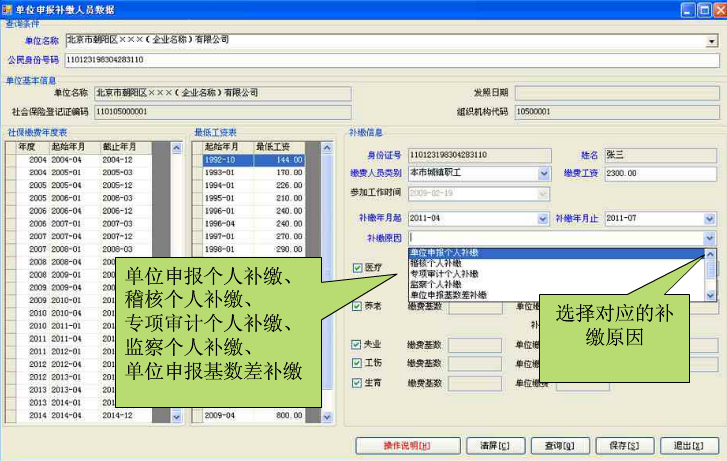Click the 姓名 field showing 张三
Screen dimensions: 727x461
click(x=661, y=155)
